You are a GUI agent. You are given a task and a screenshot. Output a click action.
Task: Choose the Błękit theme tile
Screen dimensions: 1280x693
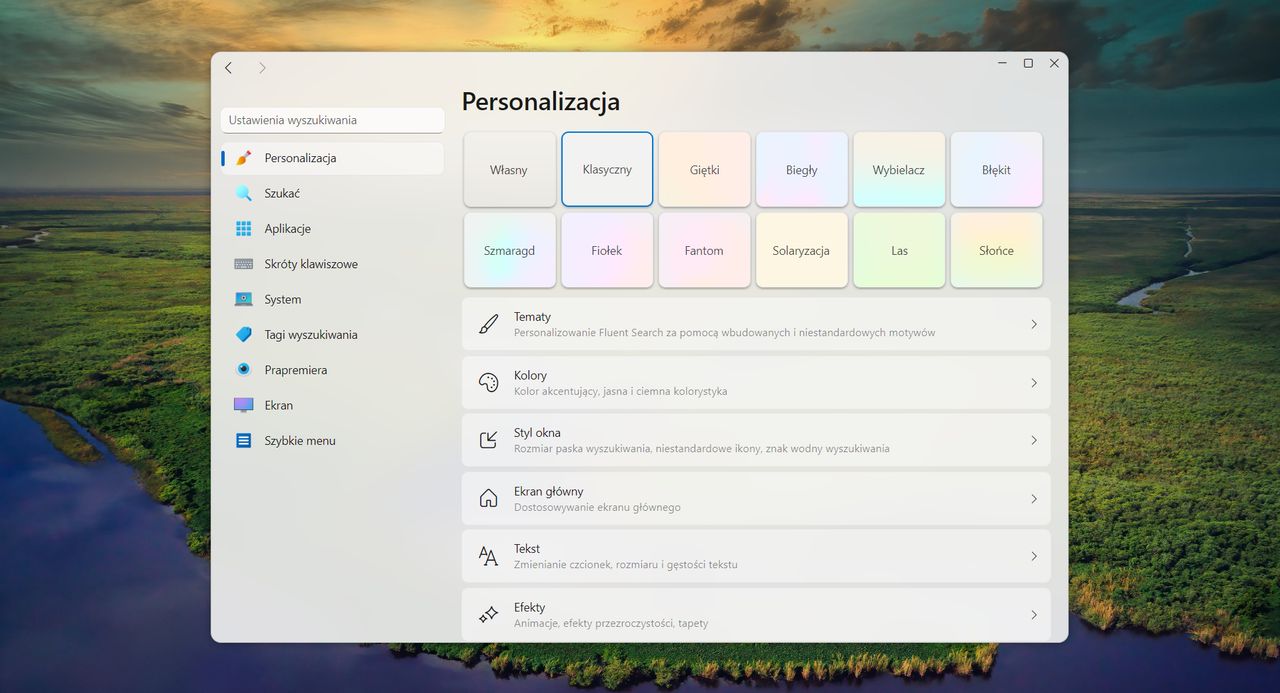tap(996, 170)
